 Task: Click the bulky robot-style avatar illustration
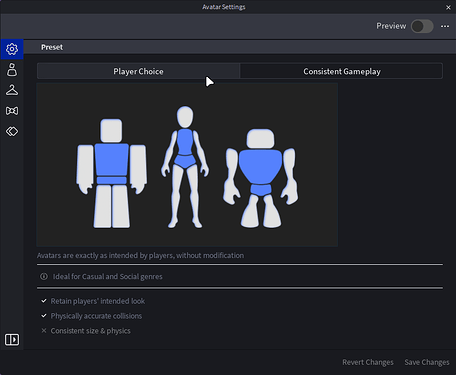[261, 178]
